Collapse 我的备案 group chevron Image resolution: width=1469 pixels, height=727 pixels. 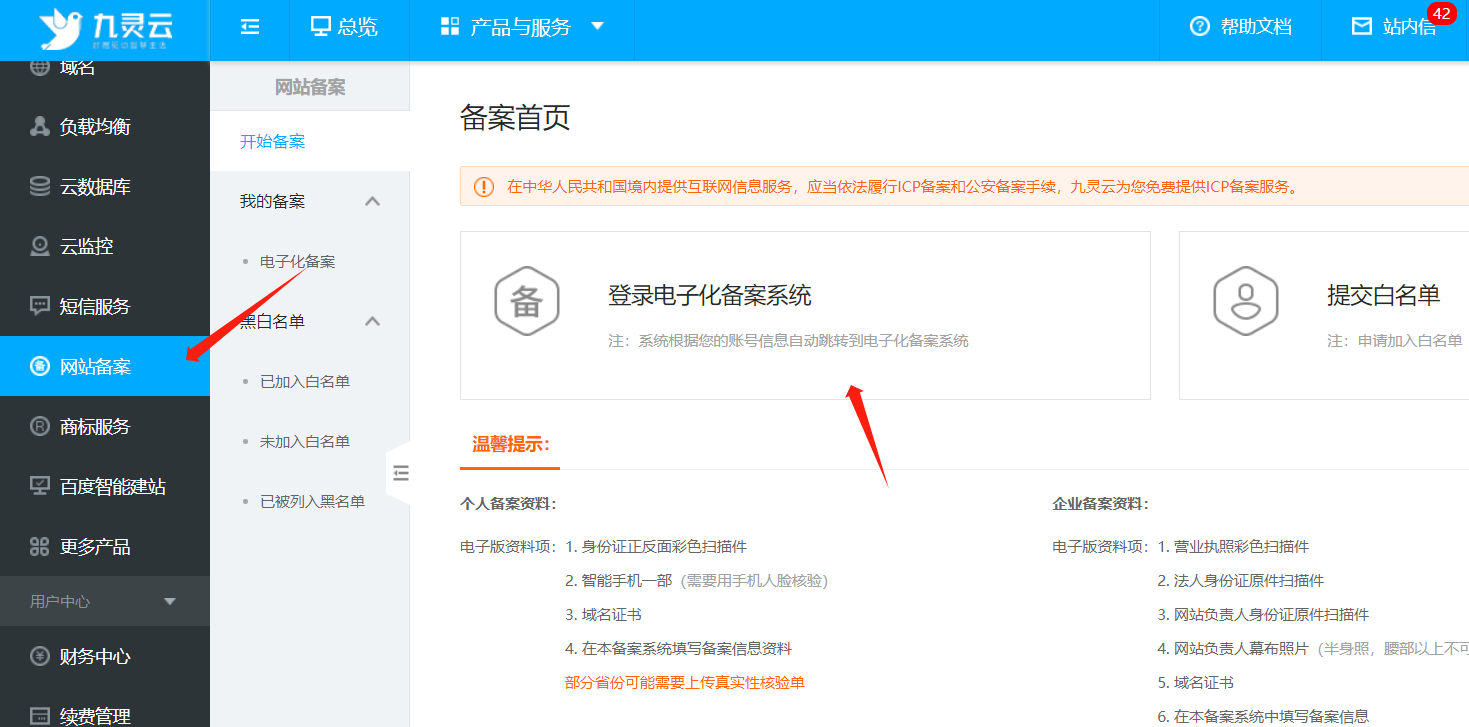click(373, 201)
